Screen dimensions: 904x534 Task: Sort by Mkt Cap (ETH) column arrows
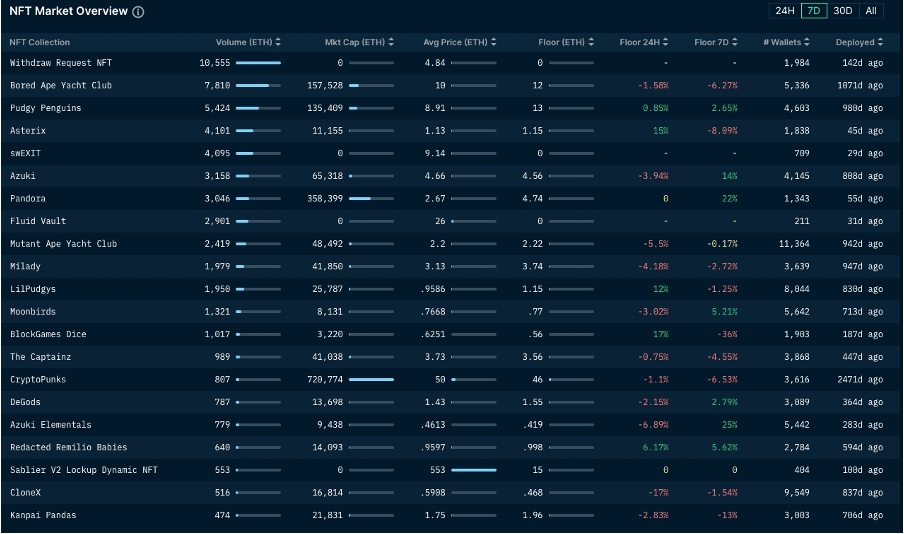[389, 42]
